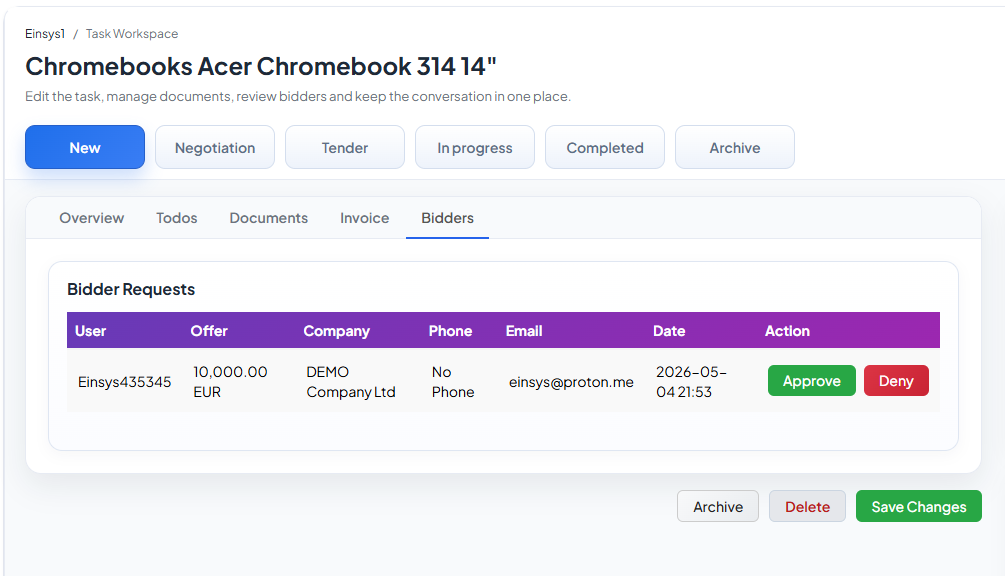Switch to the Todos tab
This screenshot has height=576, width=1005.
(177, 218)
